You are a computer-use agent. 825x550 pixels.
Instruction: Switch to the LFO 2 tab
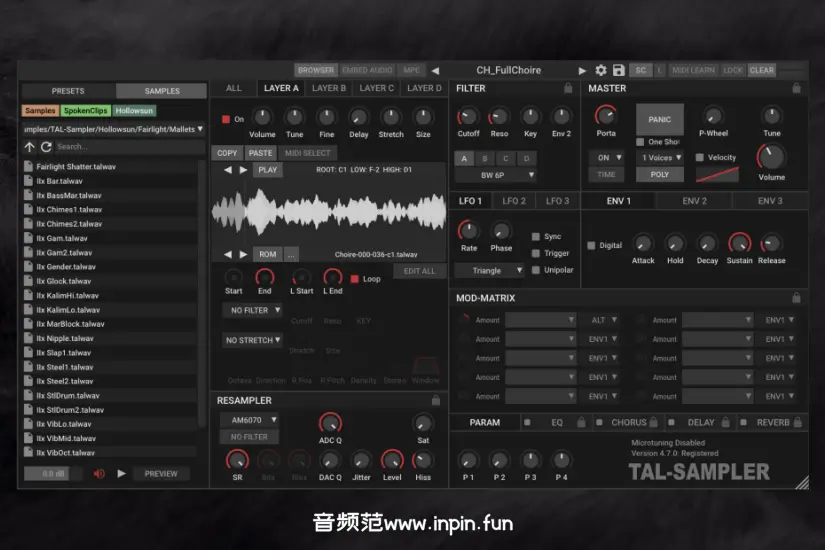(514, 201)
